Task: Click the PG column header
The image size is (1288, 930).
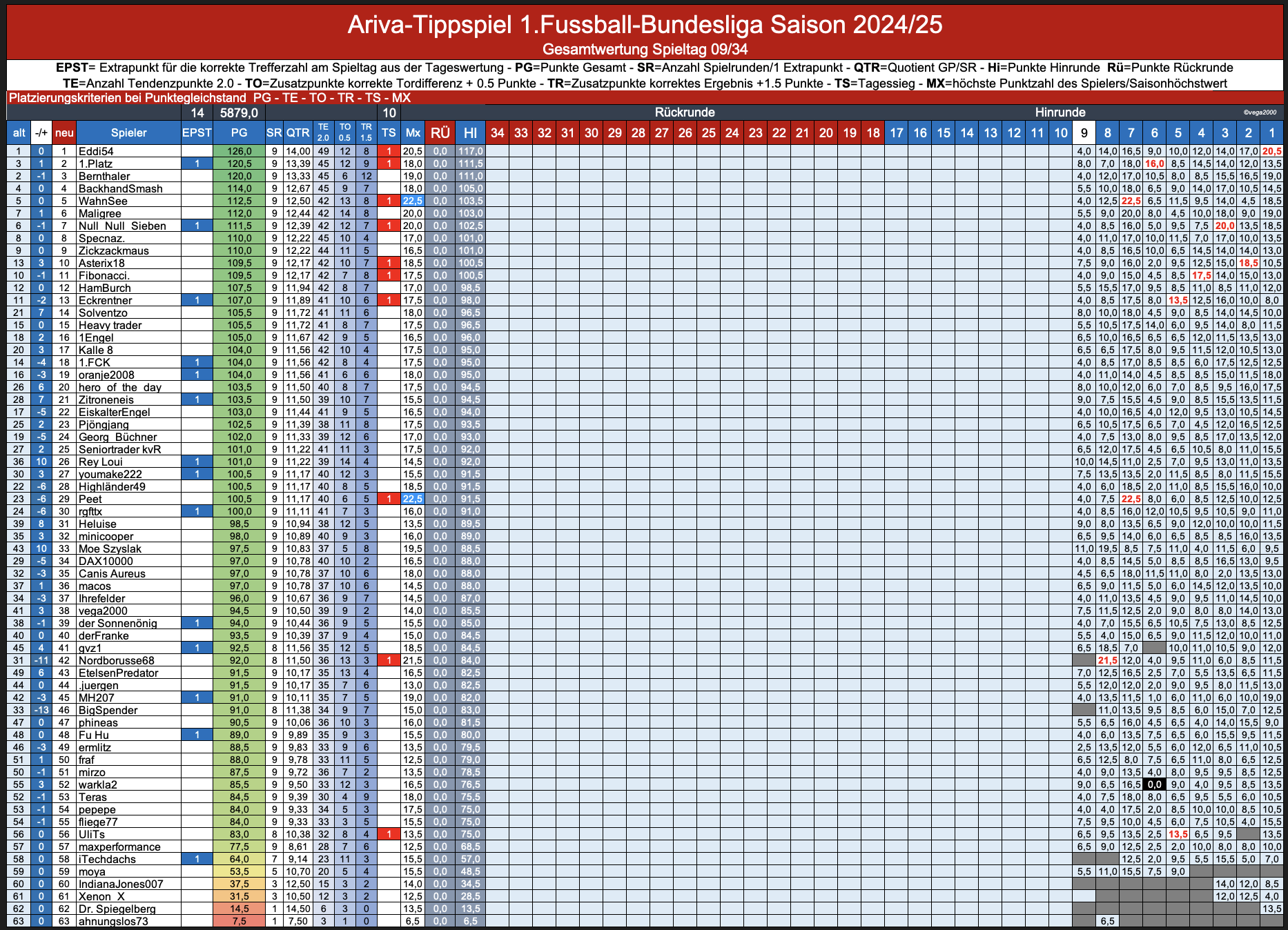Action: click(239, 132)
